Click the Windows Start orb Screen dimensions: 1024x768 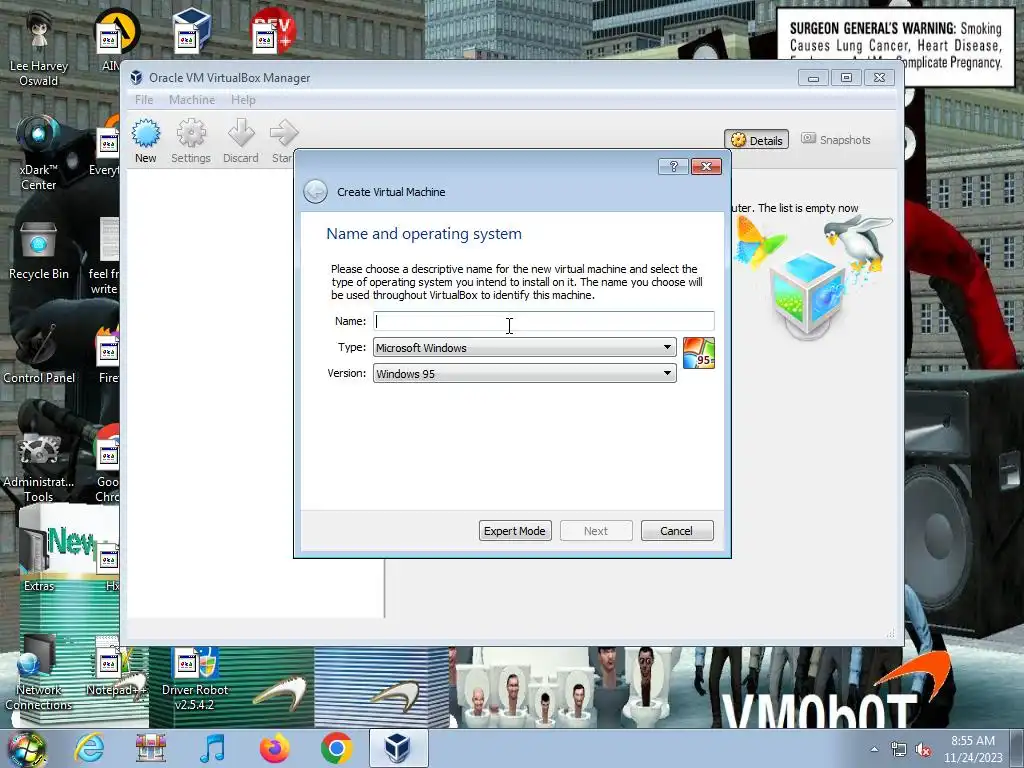point(27,748)
